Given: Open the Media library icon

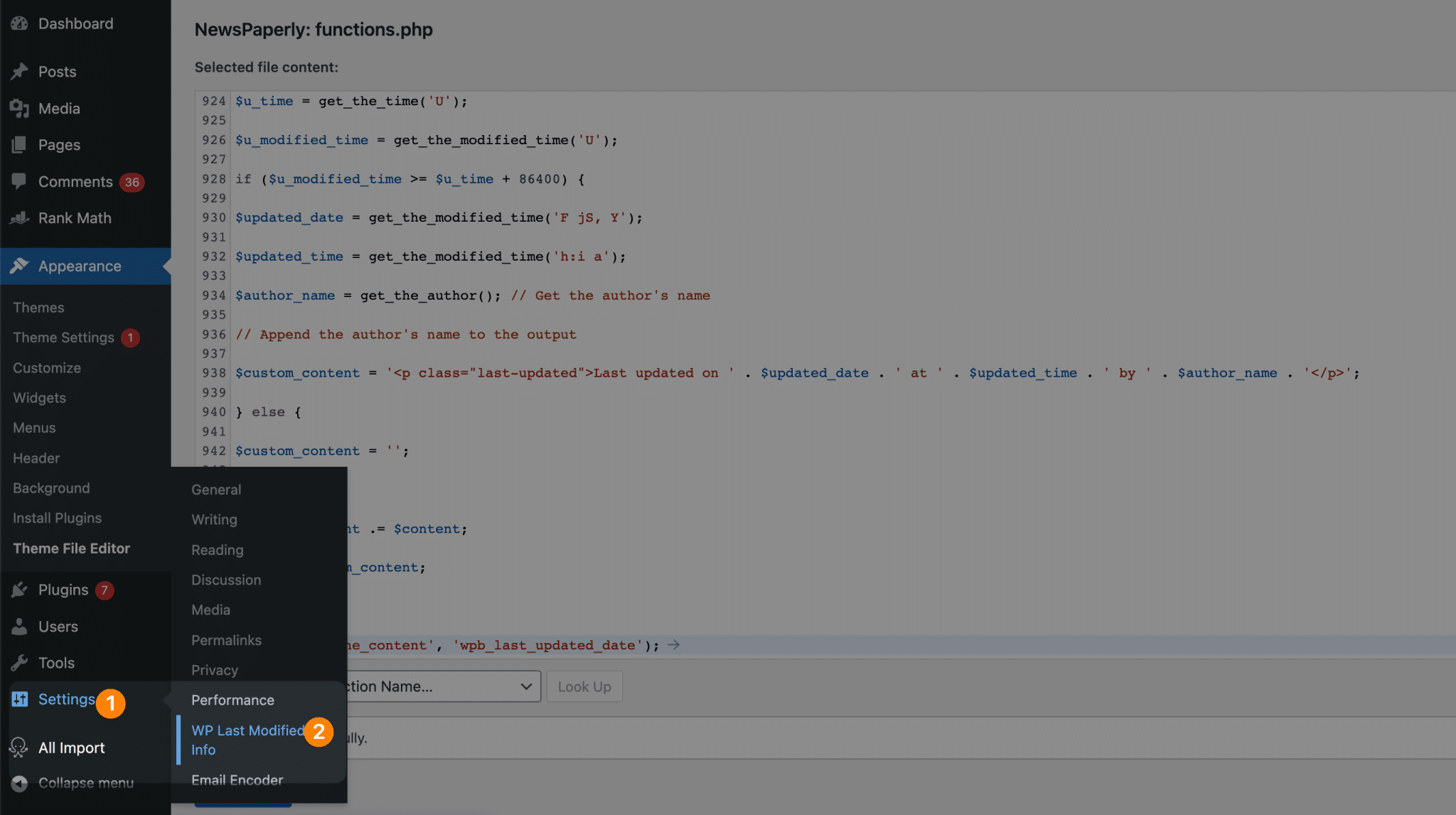Looking at the screenshot, I should coord(21,108).
